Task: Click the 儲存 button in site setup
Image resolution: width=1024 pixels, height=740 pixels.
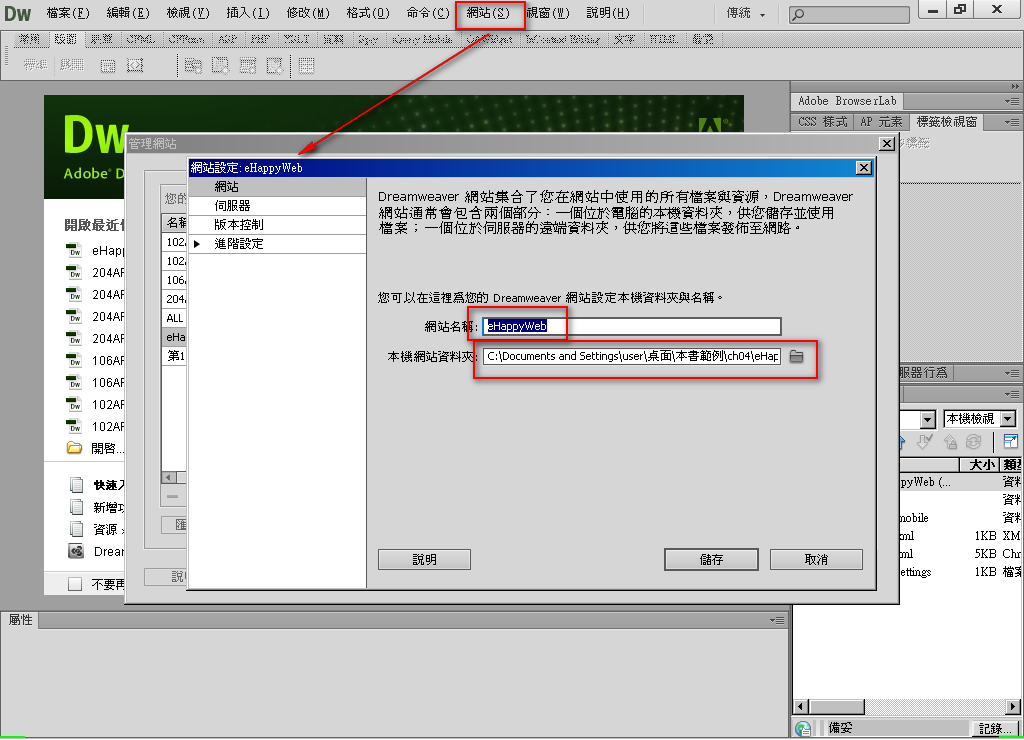Action: (x=711, y=560)
